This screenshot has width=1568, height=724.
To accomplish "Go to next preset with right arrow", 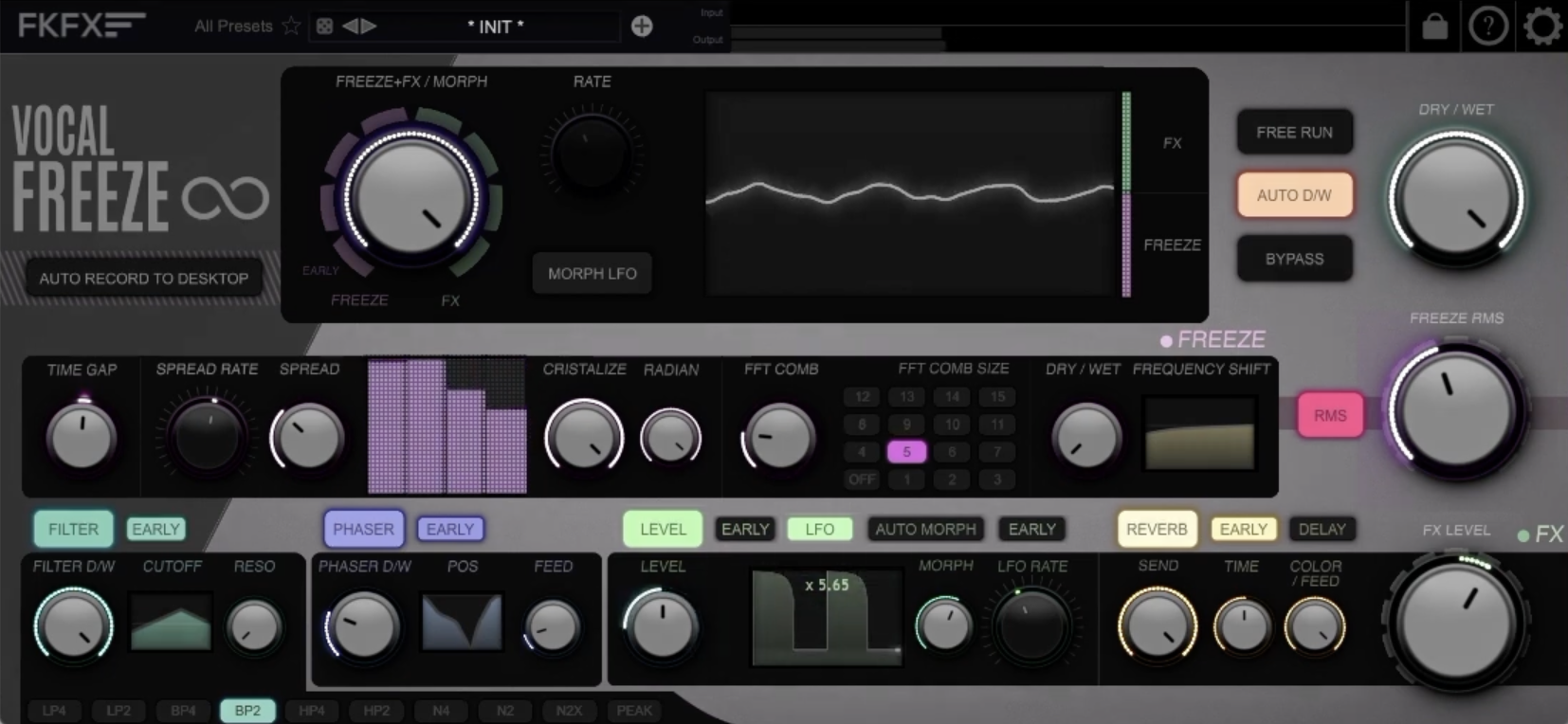I will (x=368, y=27).
